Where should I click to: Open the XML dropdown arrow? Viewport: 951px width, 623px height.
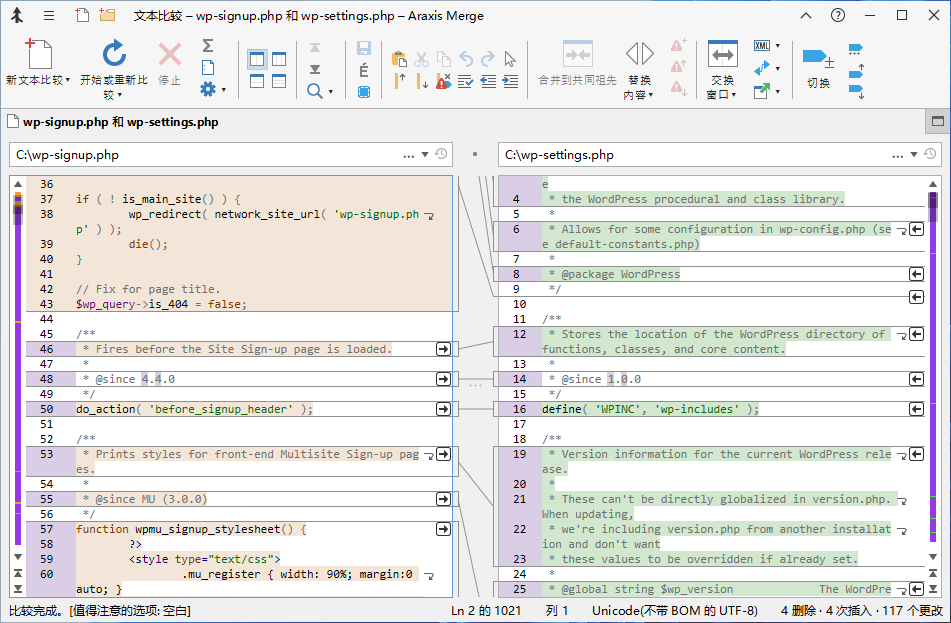[x=778, y=46]
